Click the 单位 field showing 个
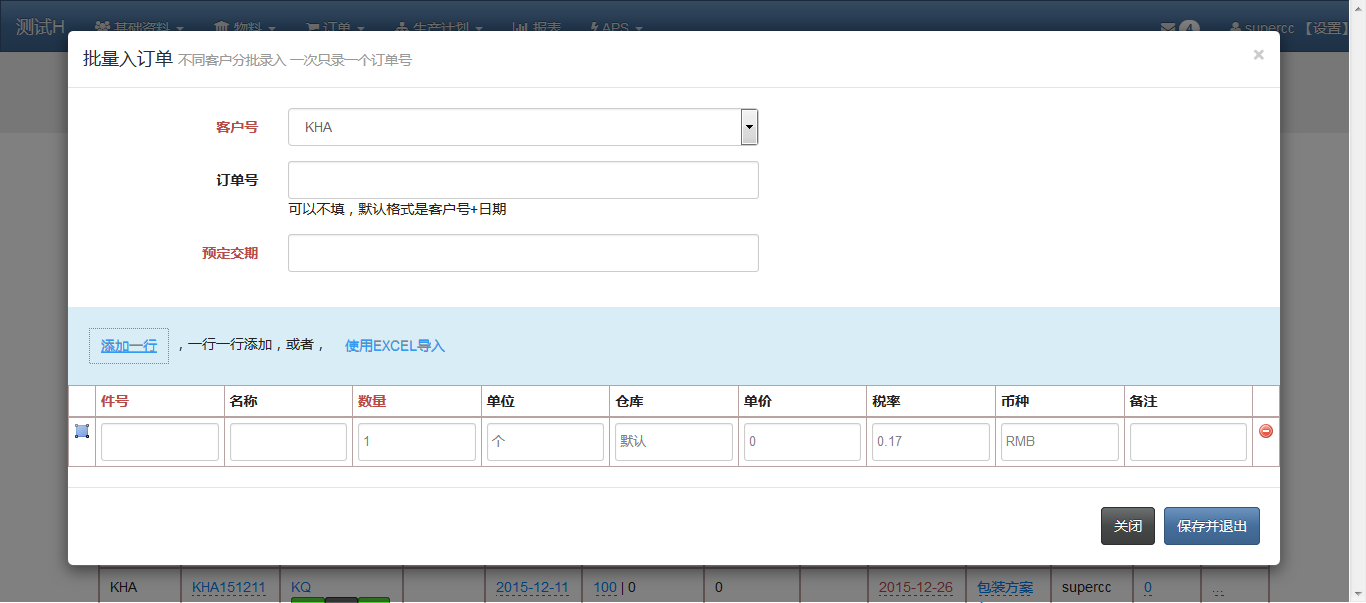Image resolution: width=1366 pixels, height=603 pixels. pos(545,442)
